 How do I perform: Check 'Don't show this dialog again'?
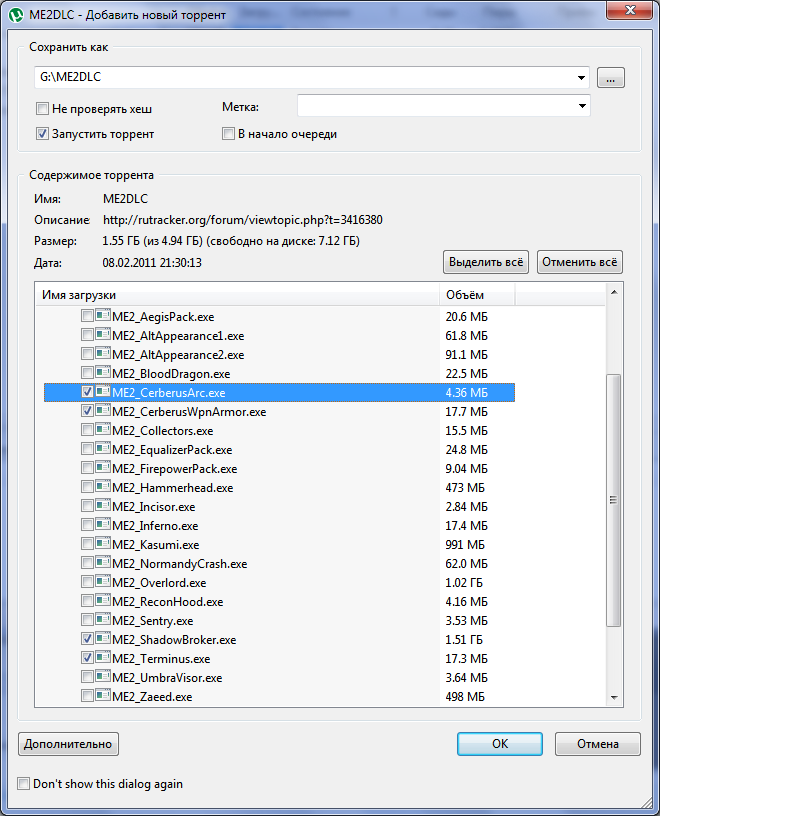click(23, 783)
